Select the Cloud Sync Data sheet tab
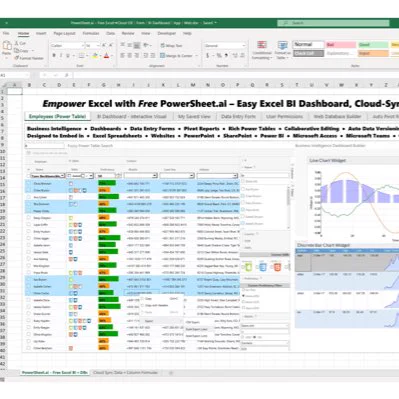 point(126,373)
